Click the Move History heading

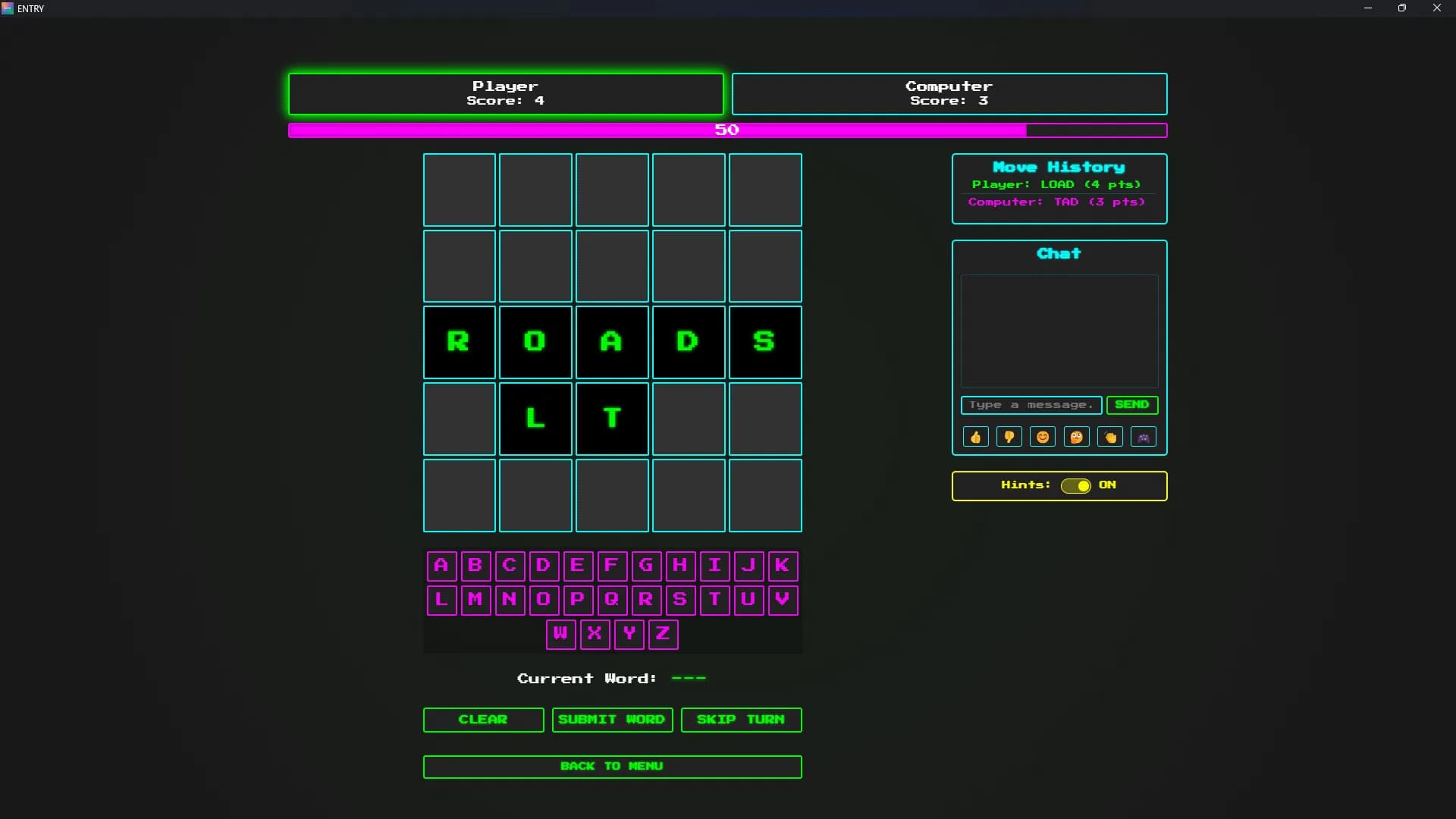(x=1059, y=167)
